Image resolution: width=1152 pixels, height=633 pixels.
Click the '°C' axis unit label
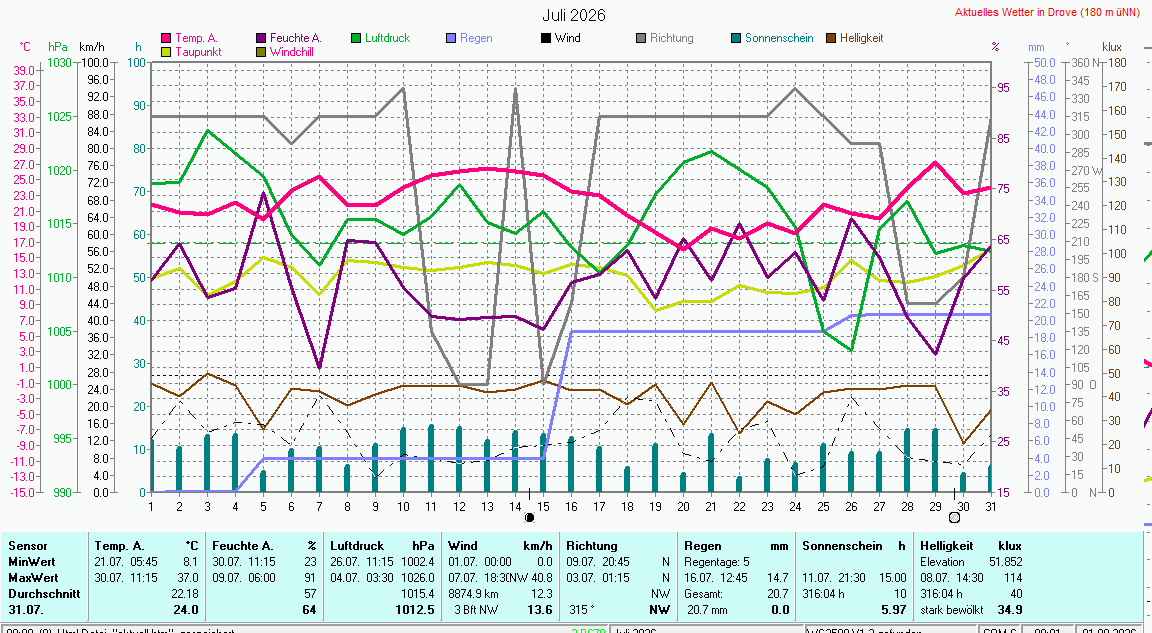click(x=25, y=47)
